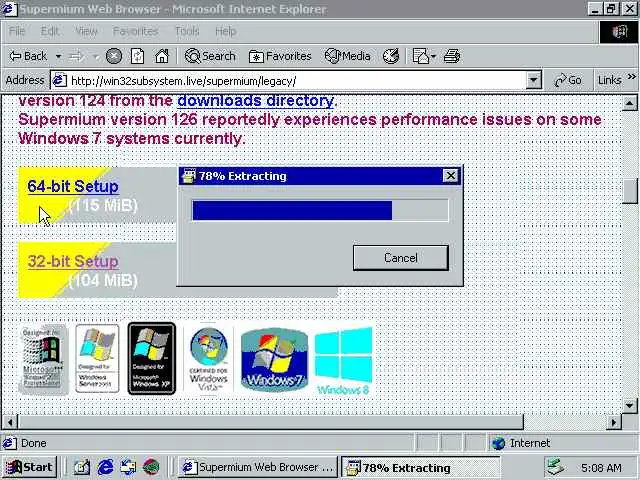Switch to Supermium Web Browser taskbar button
This screenshot has height=480, width=640.
coord(257,467)
